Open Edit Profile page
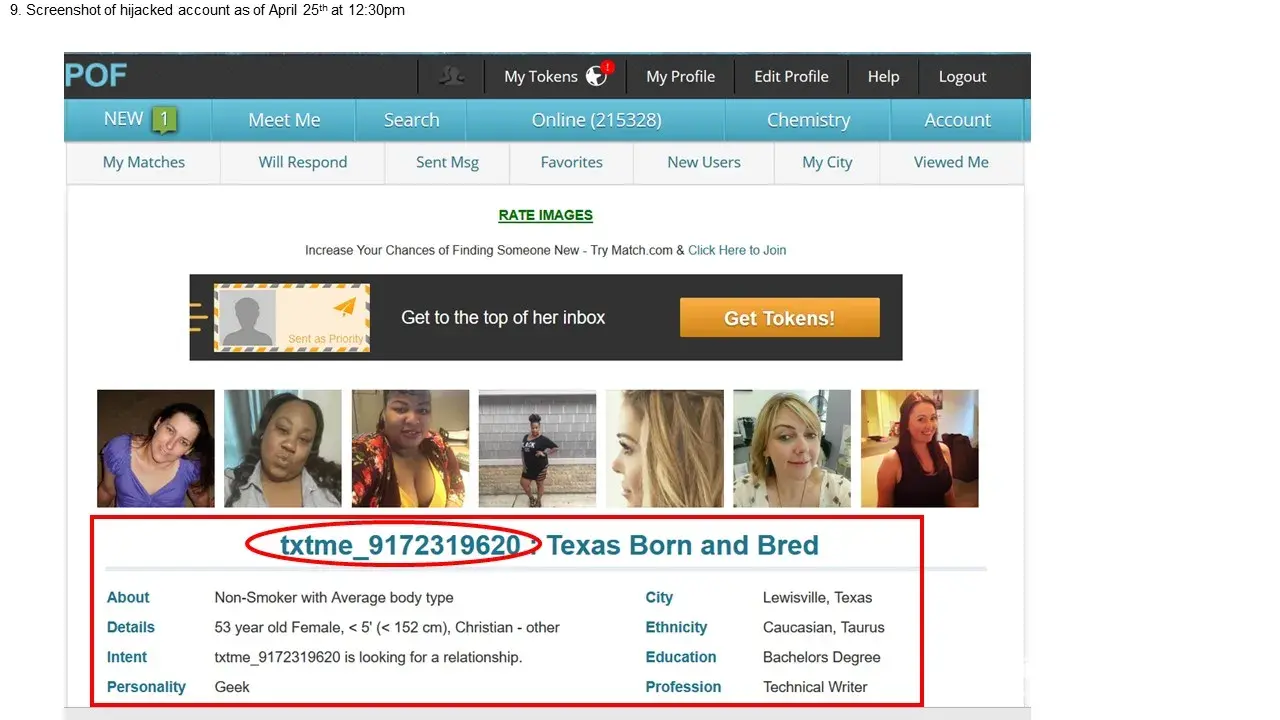Screen dimensions: 1280x720 (791, 76)
